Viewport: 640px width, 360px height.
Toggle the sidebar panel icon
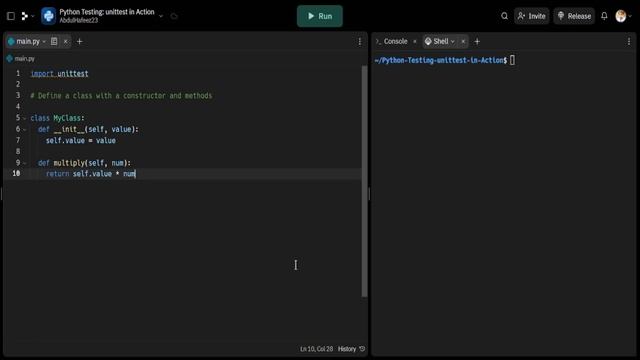tap(11, 16)
